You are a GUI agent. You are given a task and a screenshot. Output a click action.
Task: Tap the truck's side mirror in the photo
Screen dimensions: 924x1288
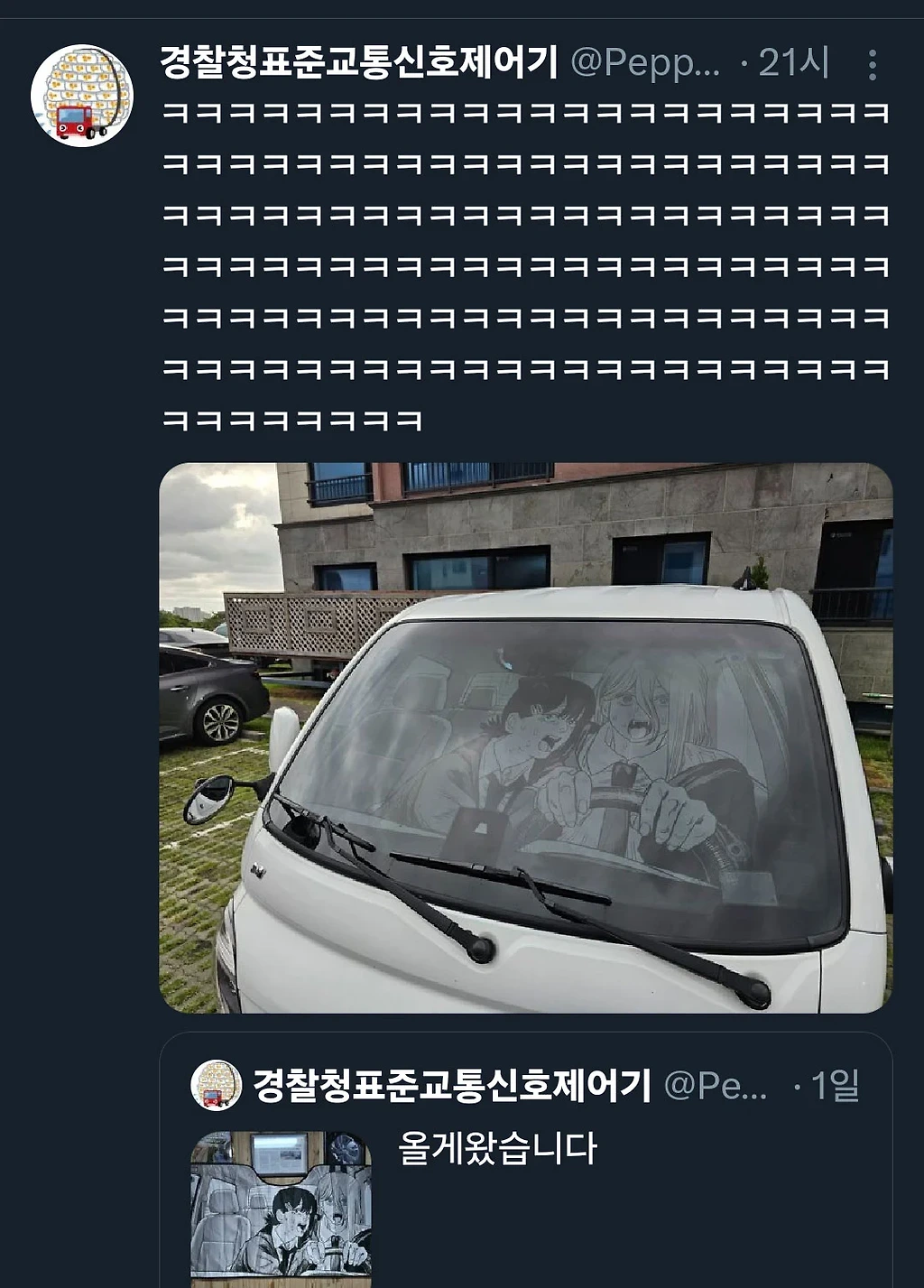click(209, 800)
